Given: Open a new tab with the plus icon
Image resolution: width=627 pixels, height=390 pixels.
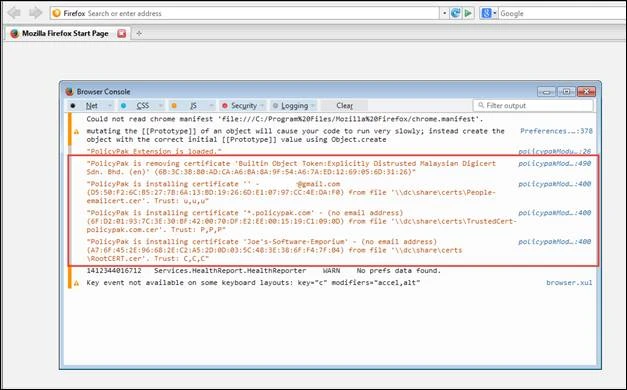Looking at the screenshot, I should (139, 34).
